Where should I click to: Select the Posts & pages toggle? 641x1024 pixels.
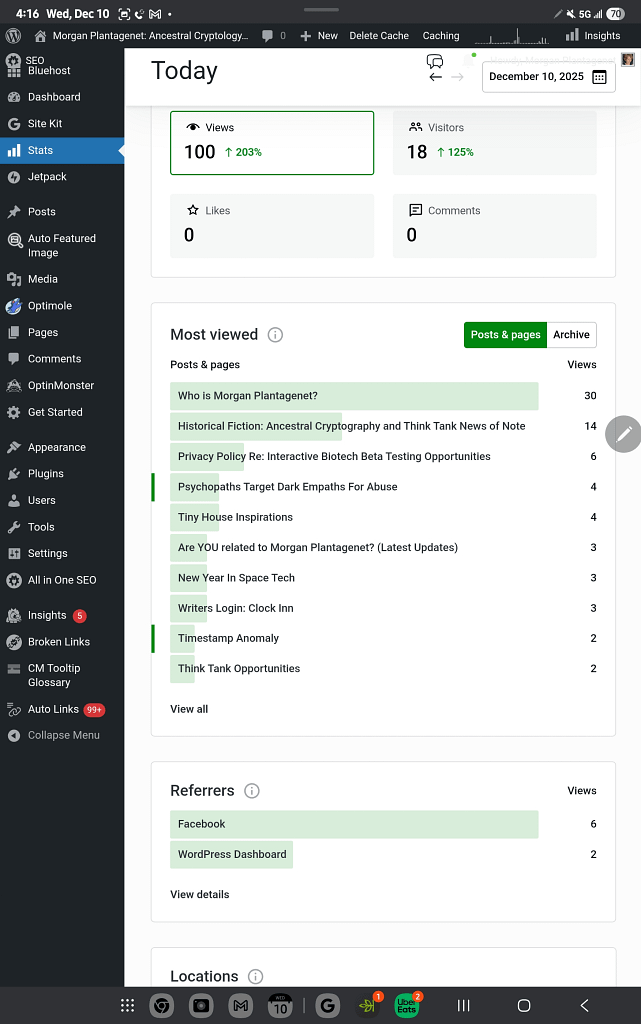[x=505, y=335]
